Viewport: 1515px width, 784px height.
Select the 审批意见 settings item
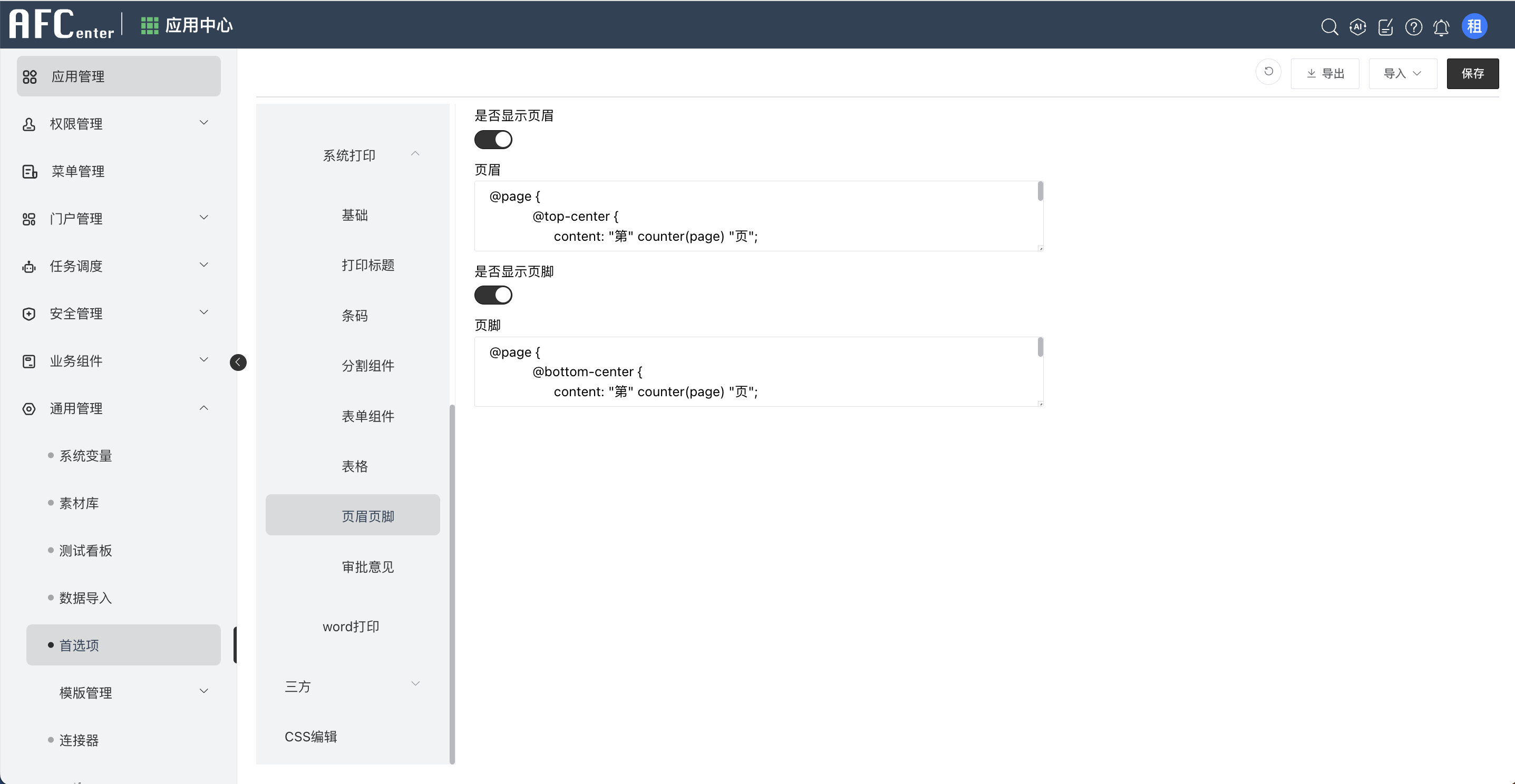(367, 566)
